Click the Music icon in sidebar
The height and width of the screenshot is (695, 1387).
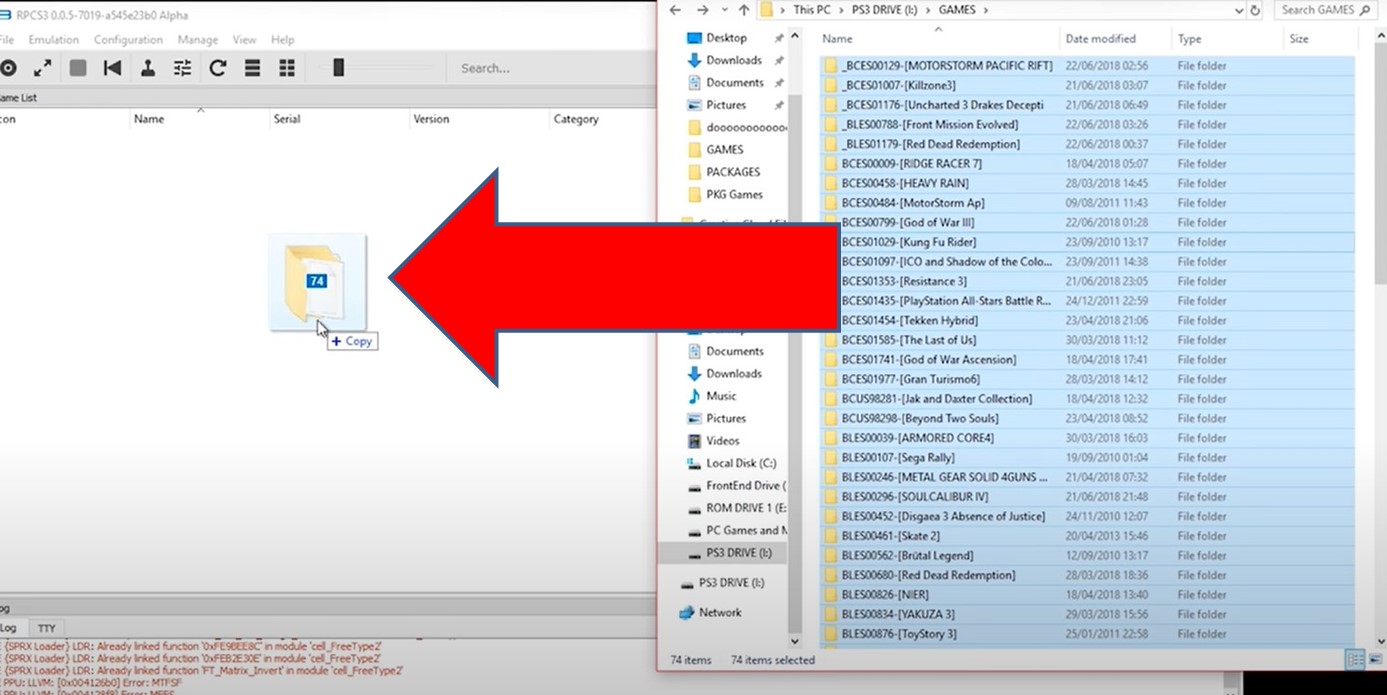tap(694, 396)
